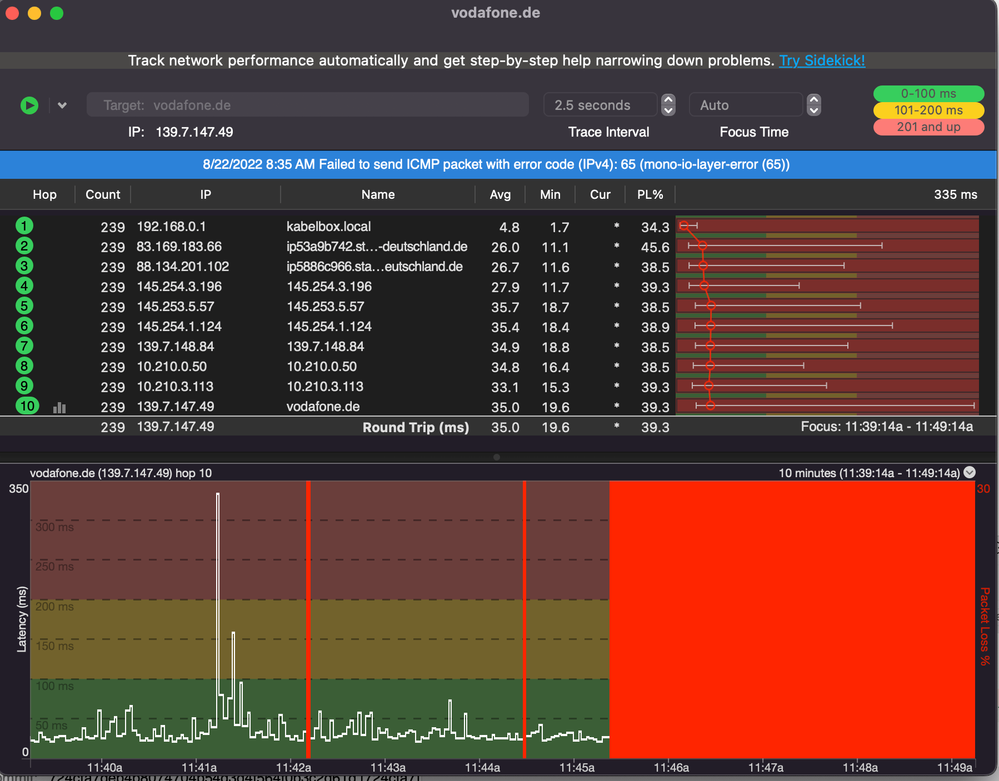Screen dimensions: 999x781
Task: Click the 11:40a time axis label
Action: 104,768
